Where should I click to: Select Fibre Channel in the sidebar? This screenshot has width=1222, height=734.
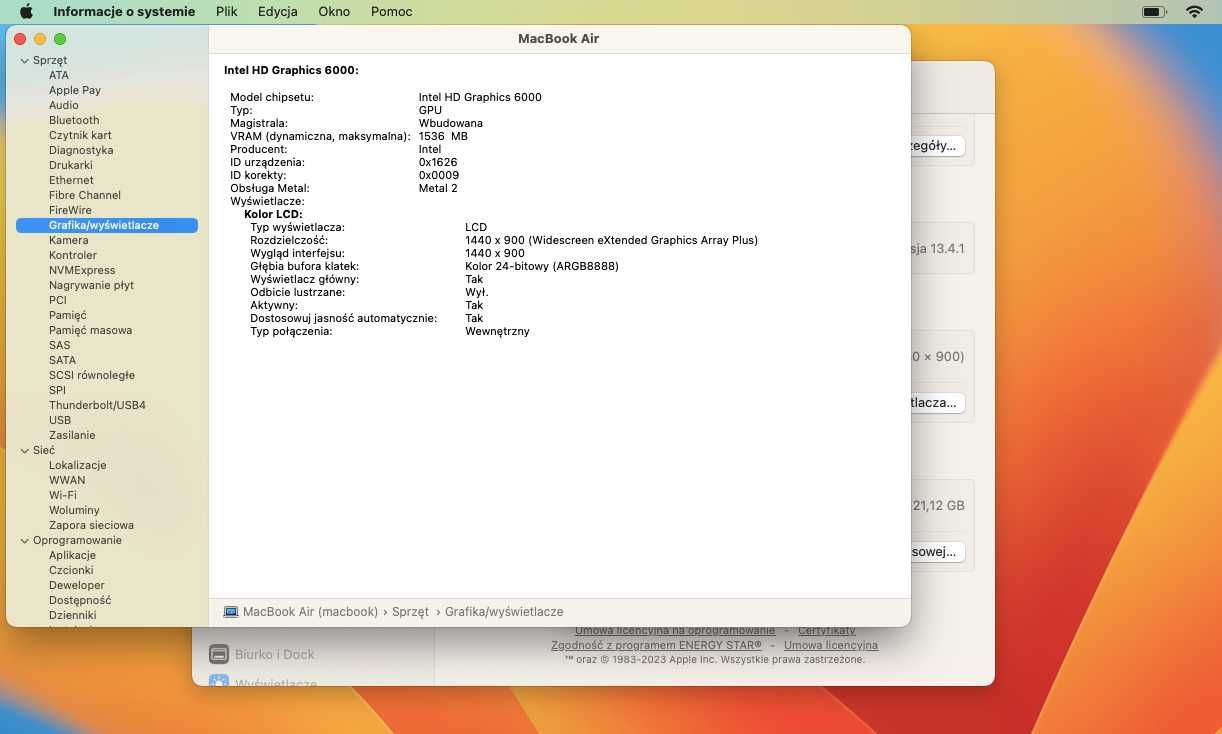pyautogui.click(x=85, y=195)
